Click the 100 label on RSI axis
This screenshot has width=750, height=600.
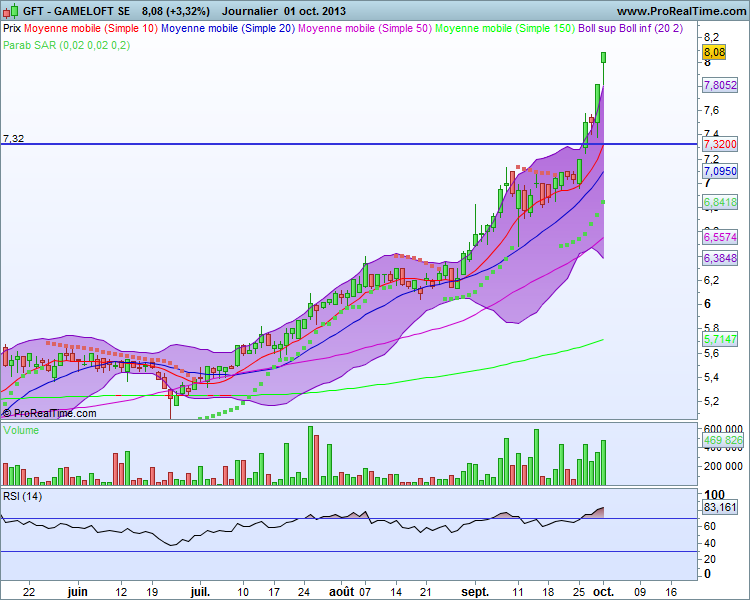coord(715,494)
